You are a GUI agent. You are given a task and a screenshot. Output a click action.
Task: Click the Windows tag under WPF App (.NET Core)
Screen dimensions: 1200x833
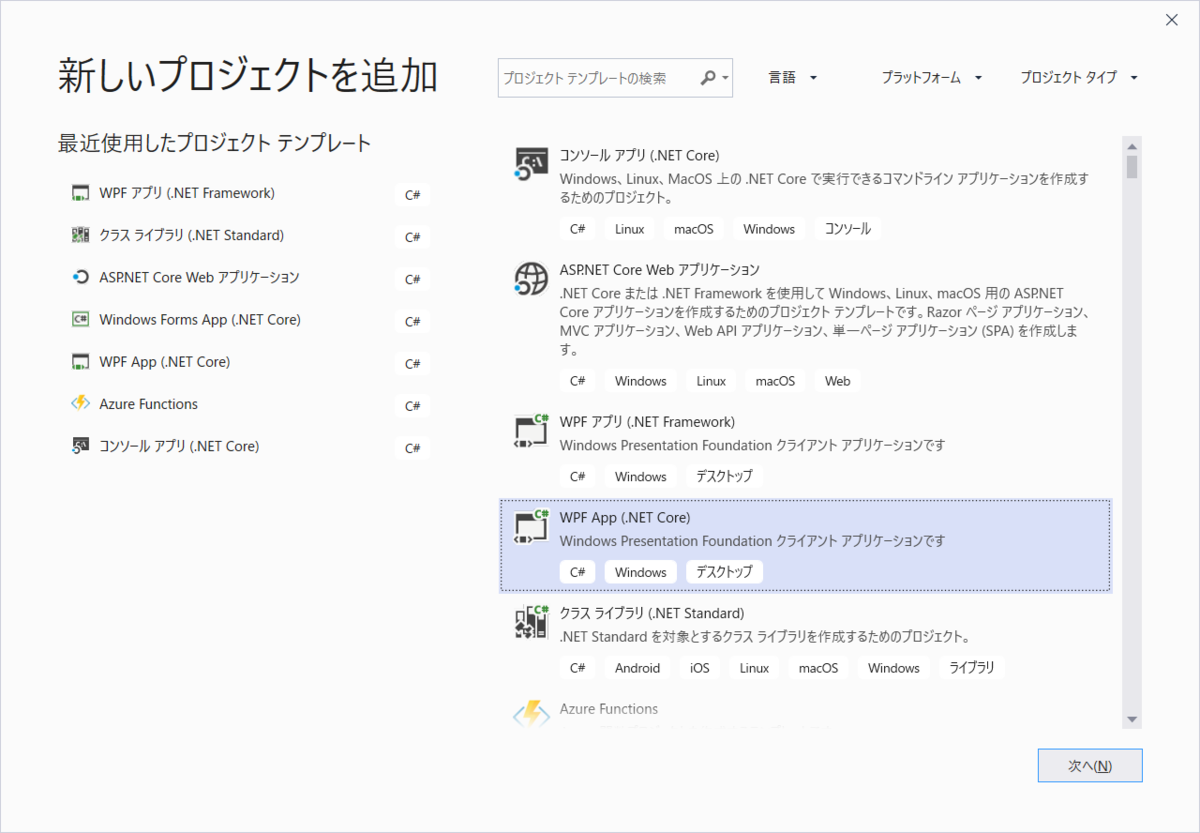(x=640, y=573)
